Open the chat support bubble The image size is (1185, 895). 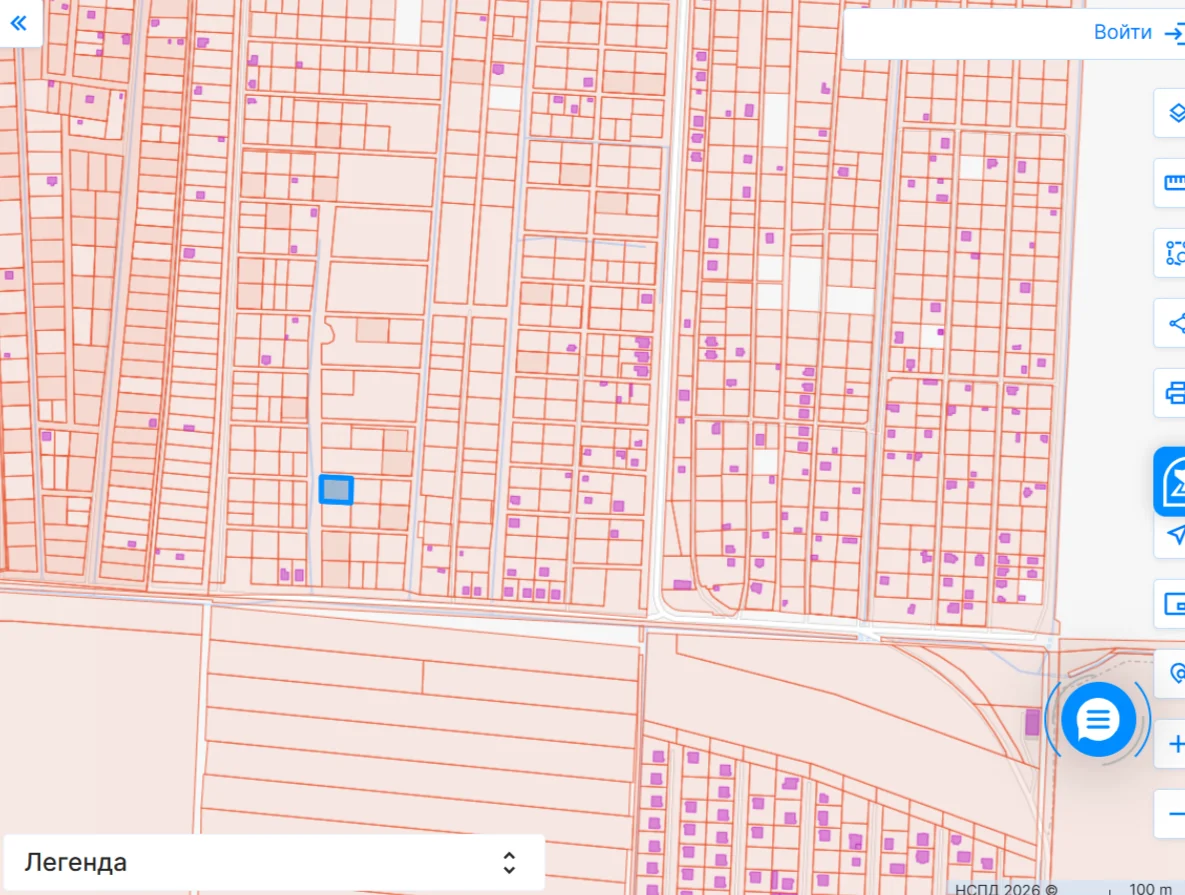click(x=1098, y=720)
